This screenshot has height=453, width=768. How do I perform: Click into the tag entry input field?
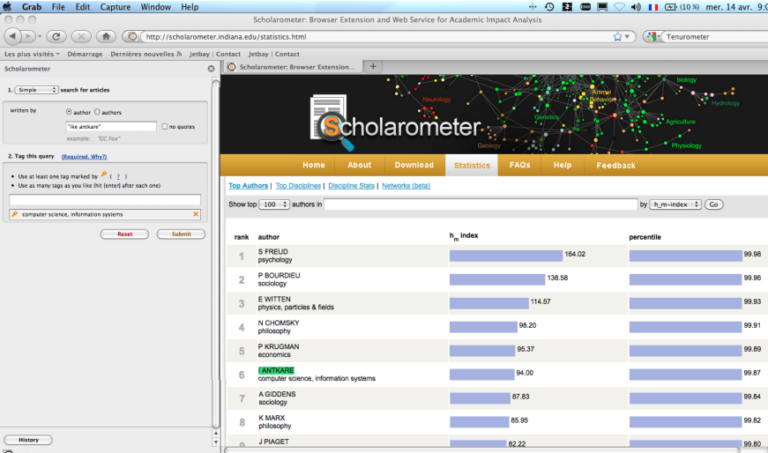pyautogui.click(x=105, y=200)
